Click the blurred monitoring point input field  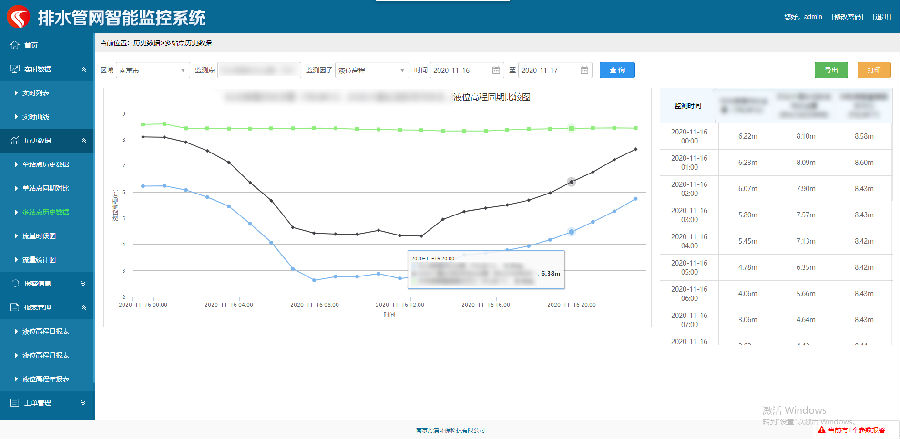point(259,70)
